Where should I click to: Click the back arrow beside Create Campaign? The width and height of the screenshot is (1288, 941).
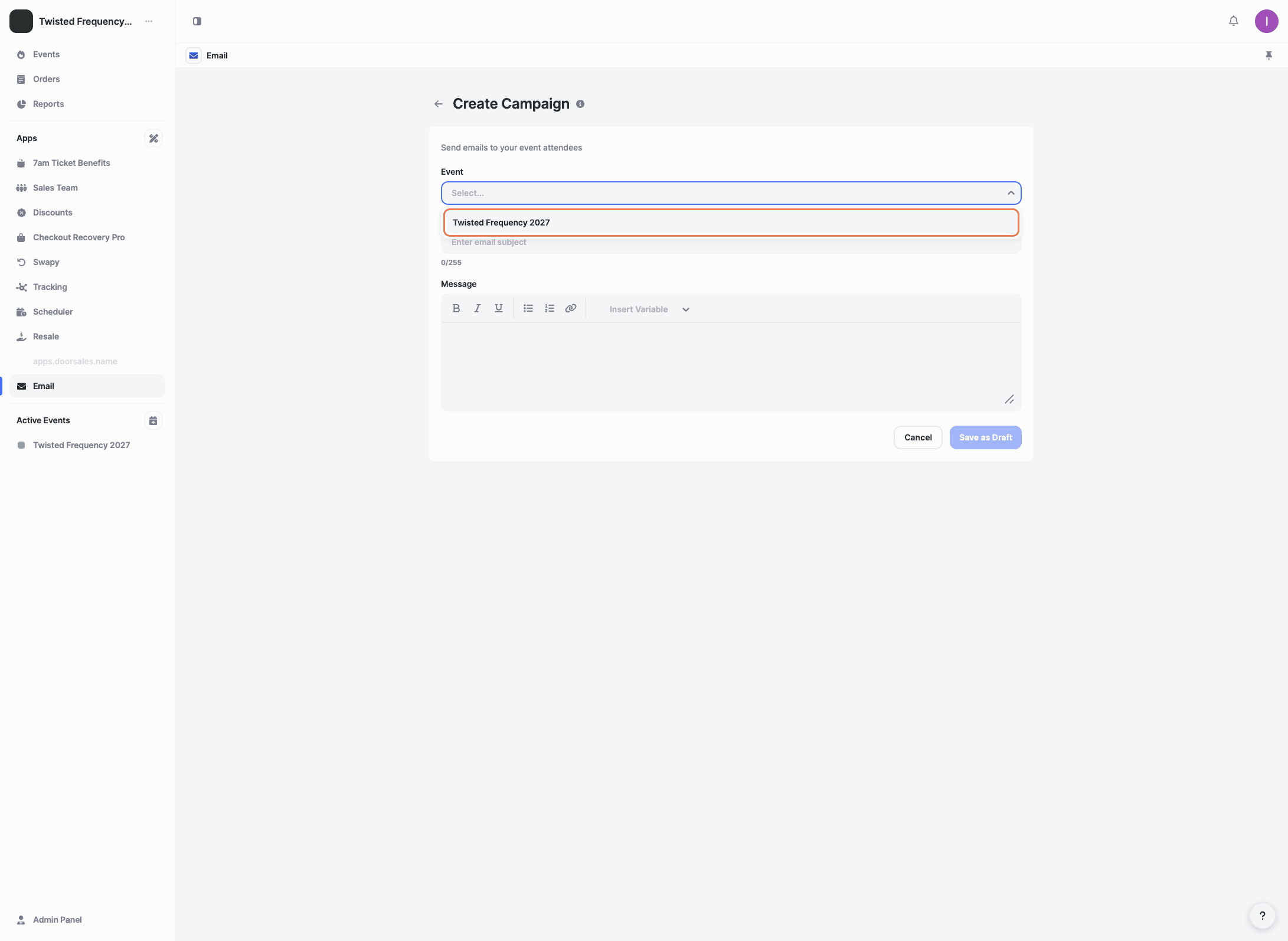(438, 104)
